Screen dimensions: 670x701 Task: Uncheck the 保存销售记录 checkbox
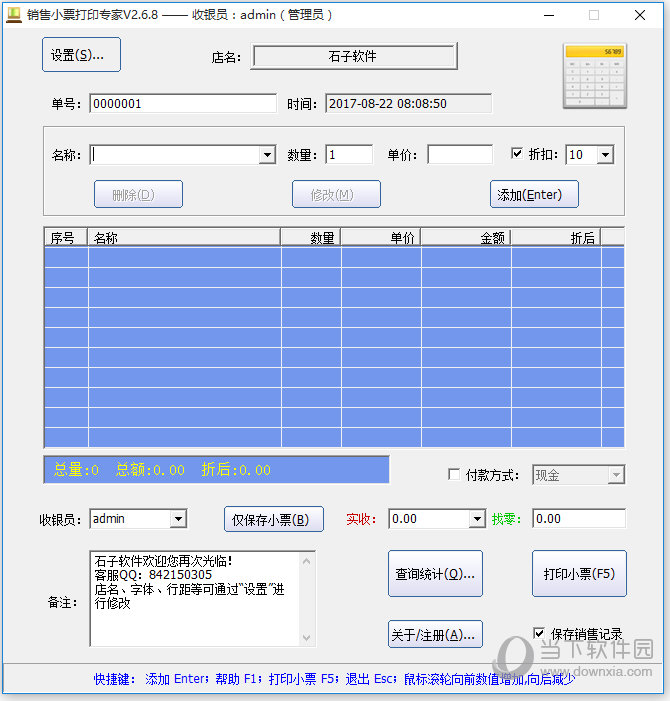(x=540, y=633)
